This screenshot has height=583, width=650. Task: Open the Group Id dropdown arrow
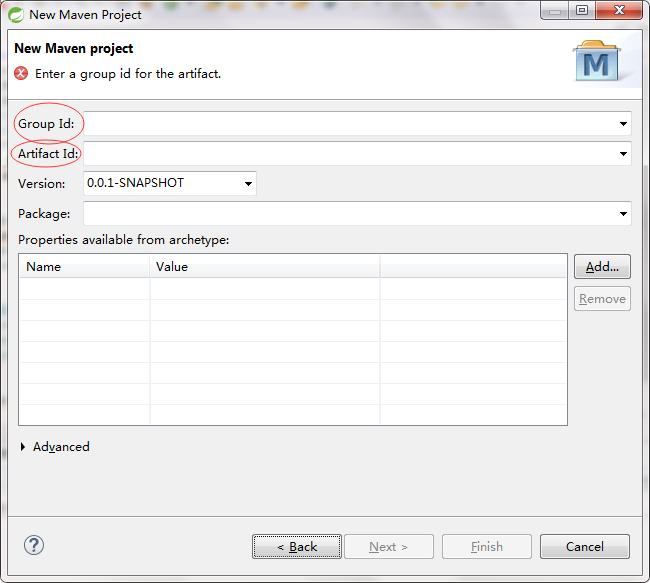coord(623,124)
